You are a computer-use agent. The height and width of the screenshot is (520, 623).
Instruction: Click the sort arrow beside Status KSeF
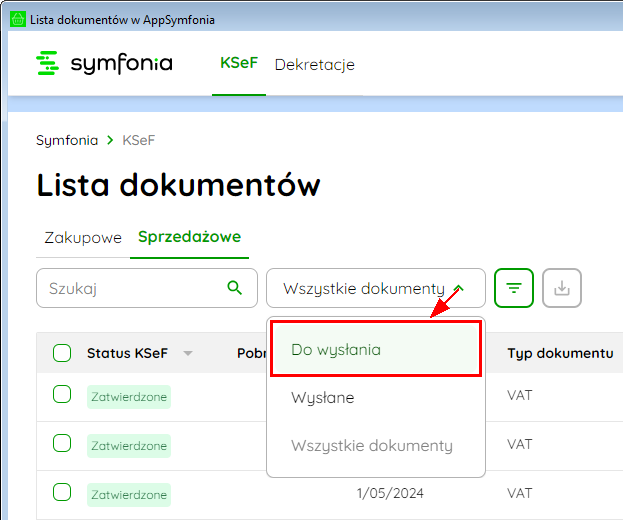[187, 353]
